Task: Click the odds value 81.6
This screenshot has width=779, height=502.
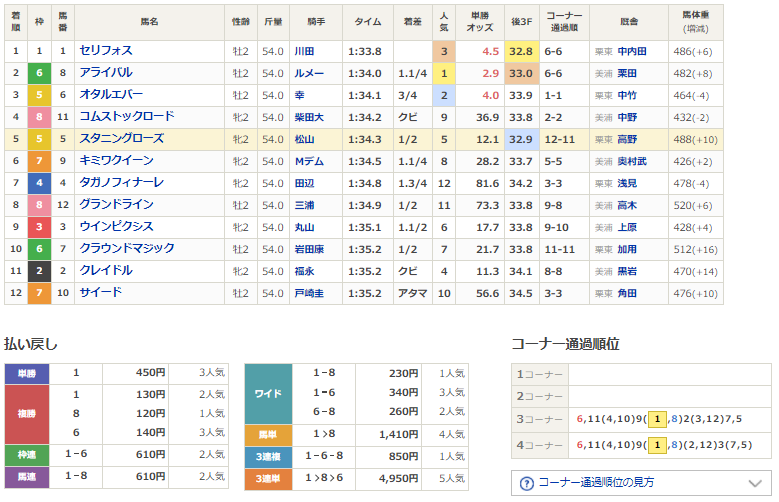Action: click(487, 183)
